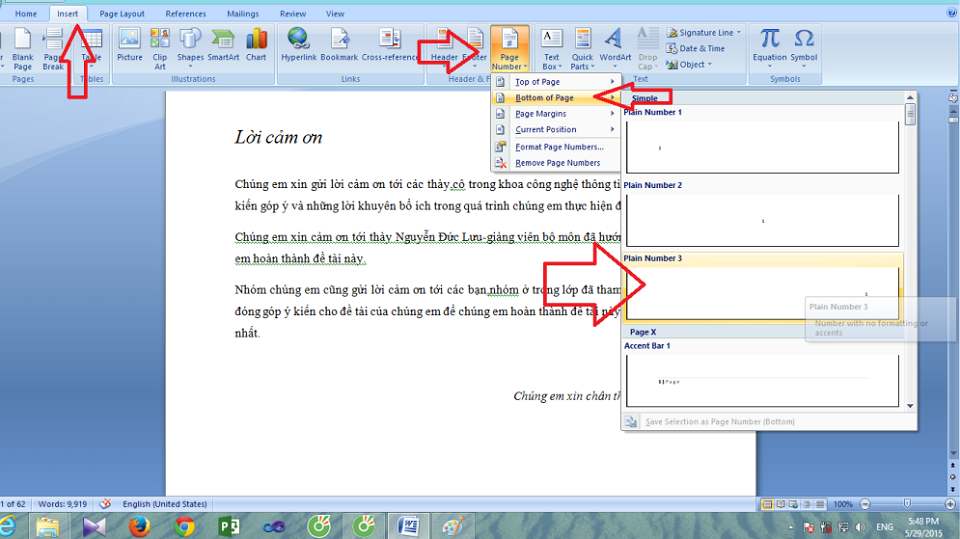The height and width of the screenshot is (539, 960).
Task: Open Firefox from the taskbar
Action: pos(139,526)
